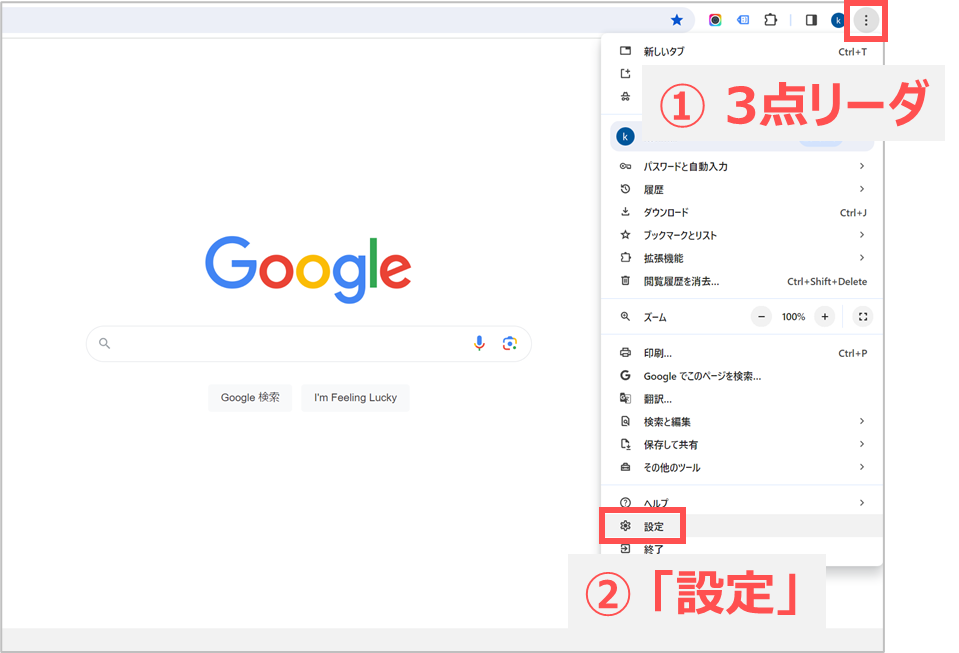Expand the 履歴 submenu
The height and width of the screenshot is (653, 959).
742,190
